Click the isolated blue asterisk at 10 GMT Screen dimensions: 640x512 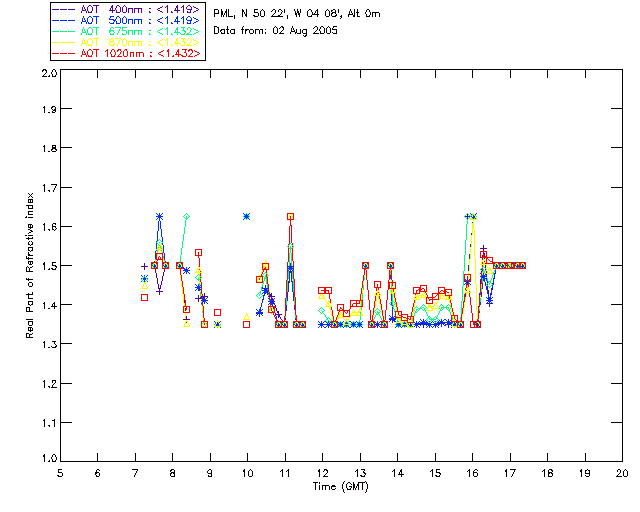pyautogui.click(x=247, y=216)
